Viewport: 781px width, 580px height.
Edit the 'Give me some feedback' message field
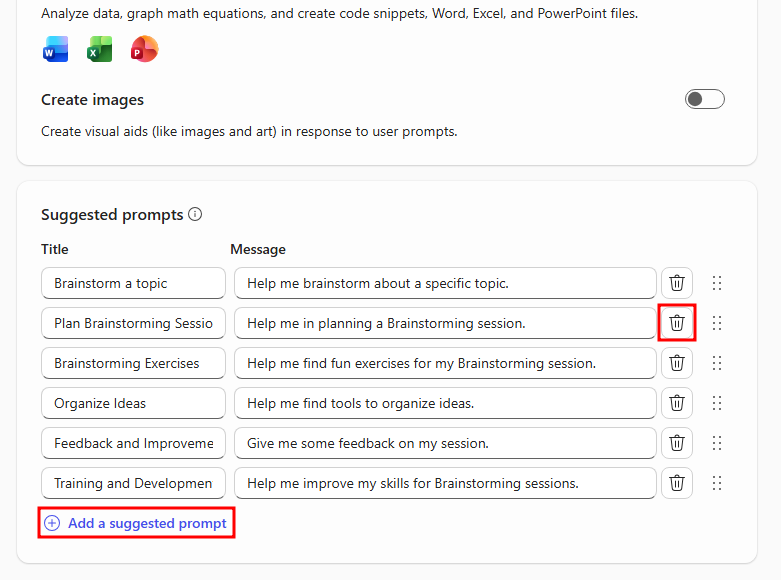tap(445, 443)
